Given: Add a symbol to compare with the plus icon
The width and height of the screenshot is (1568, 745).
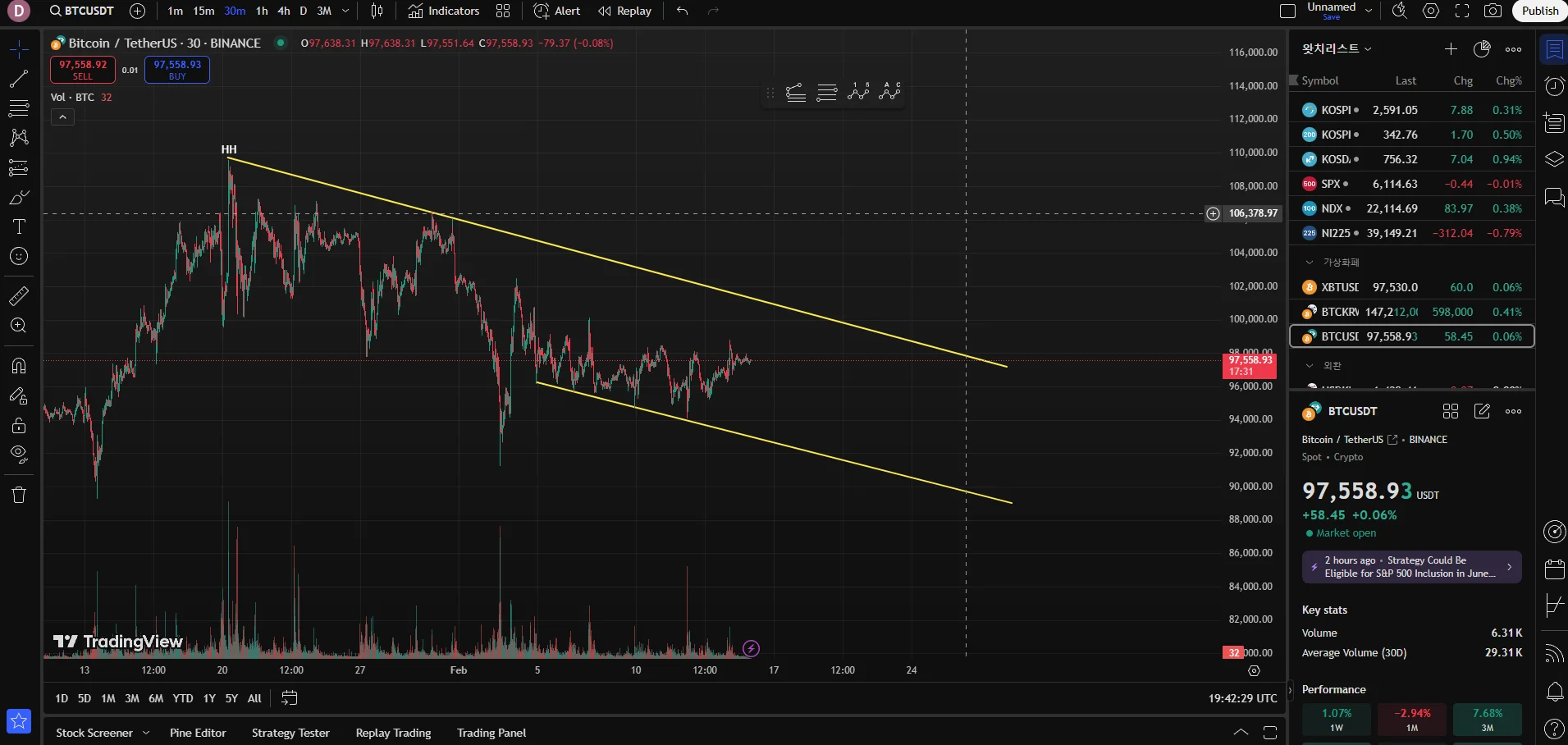Looking at the screenshot, I should (138, 11).
